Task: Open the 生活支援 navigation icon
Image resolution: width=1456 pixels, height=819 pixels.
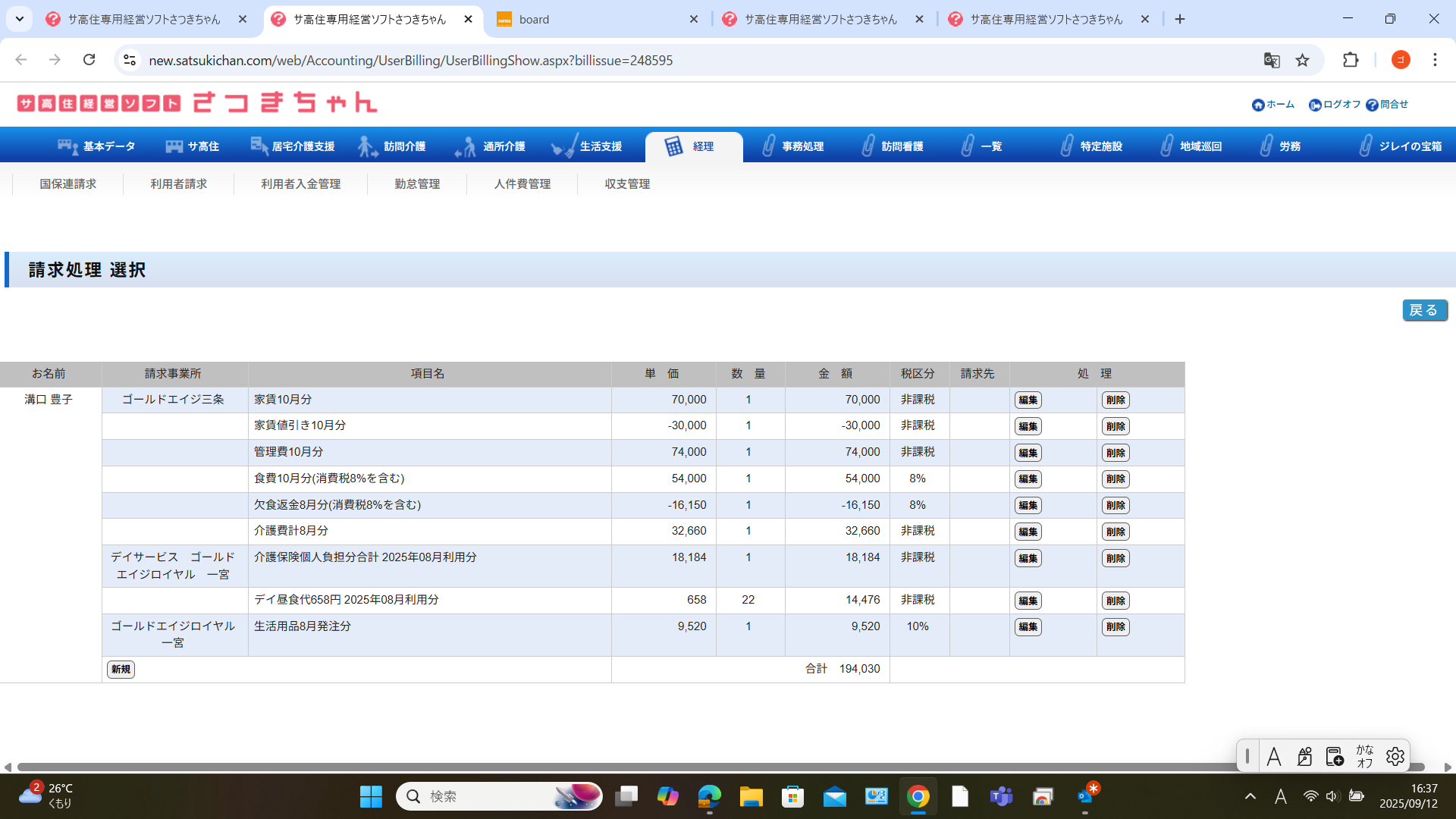Action: (x=564, y=146)
